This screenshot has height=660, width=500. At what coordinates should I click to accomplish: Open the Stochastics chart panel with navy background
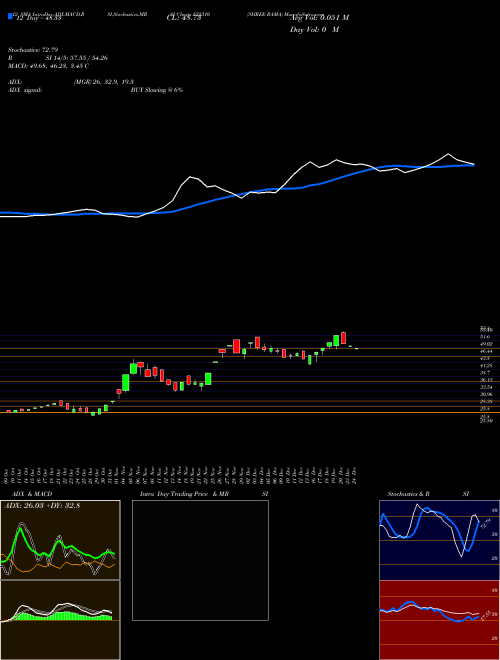[439, 540]
